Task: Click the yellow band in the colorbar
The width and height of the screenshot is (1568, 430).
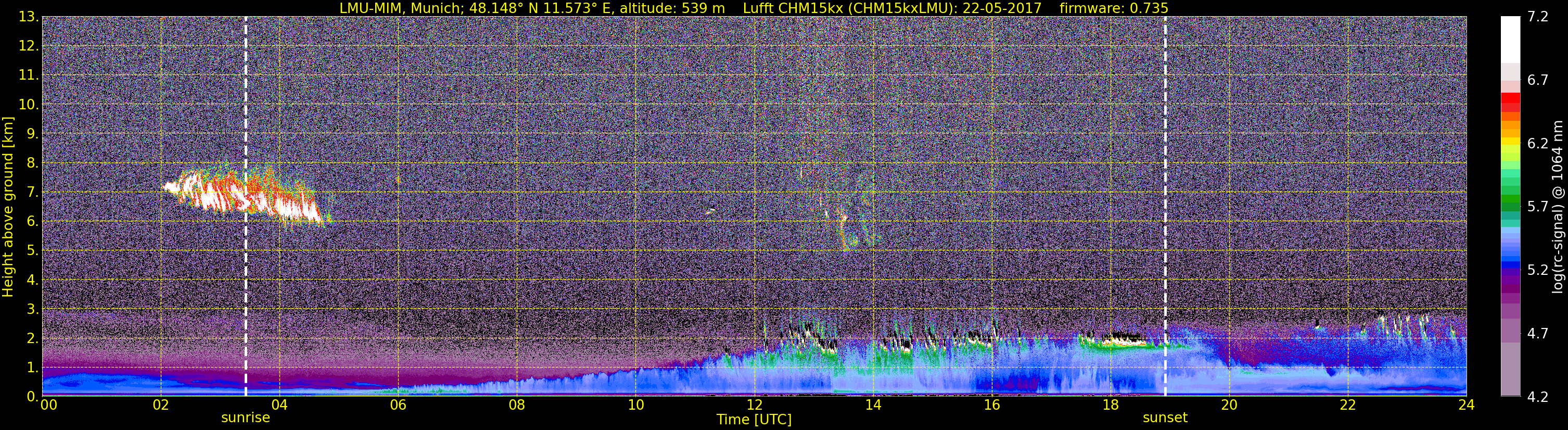Action: point(1510,141)
